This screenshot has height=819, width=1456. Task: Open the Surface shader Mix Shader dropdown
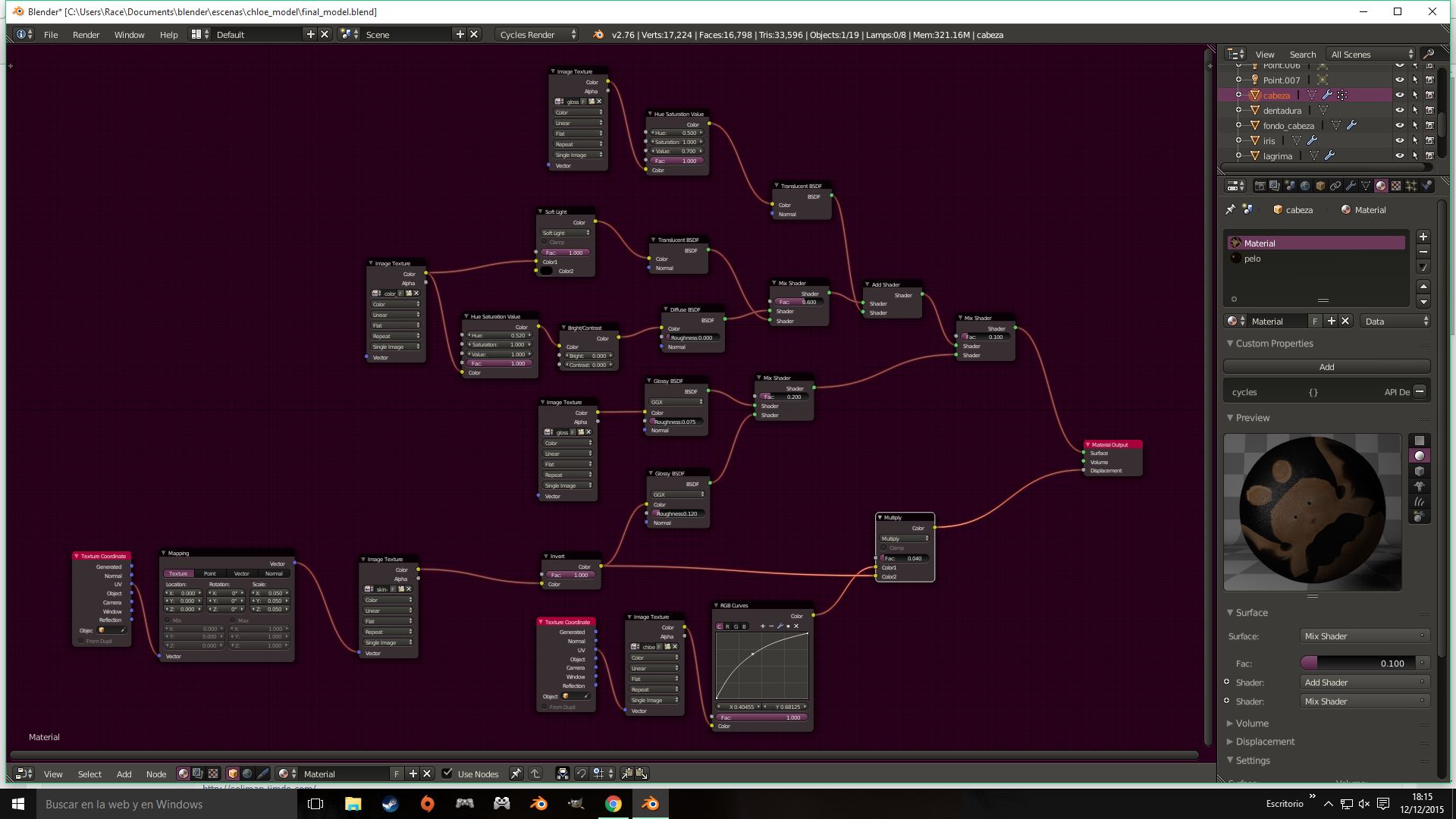pyautogui.click(x=1364, y=636)
